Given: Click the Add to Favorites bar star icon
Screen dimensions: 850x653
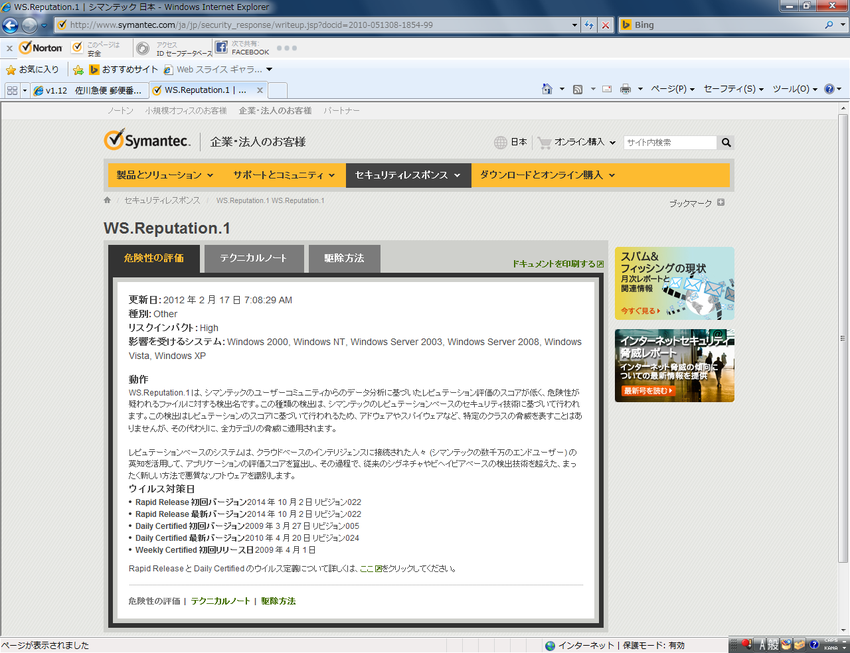Looking at the screenshot, I should [x=78, y=70].
